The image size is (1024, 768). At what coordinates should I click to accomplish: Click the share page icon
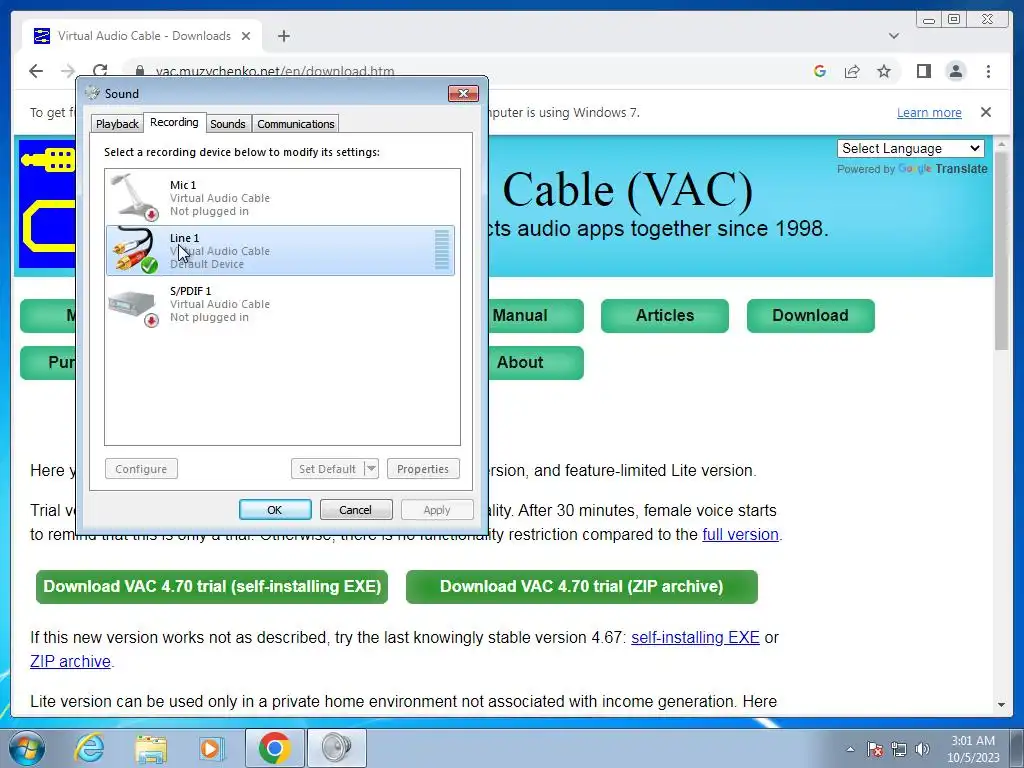tap(852, 71)
